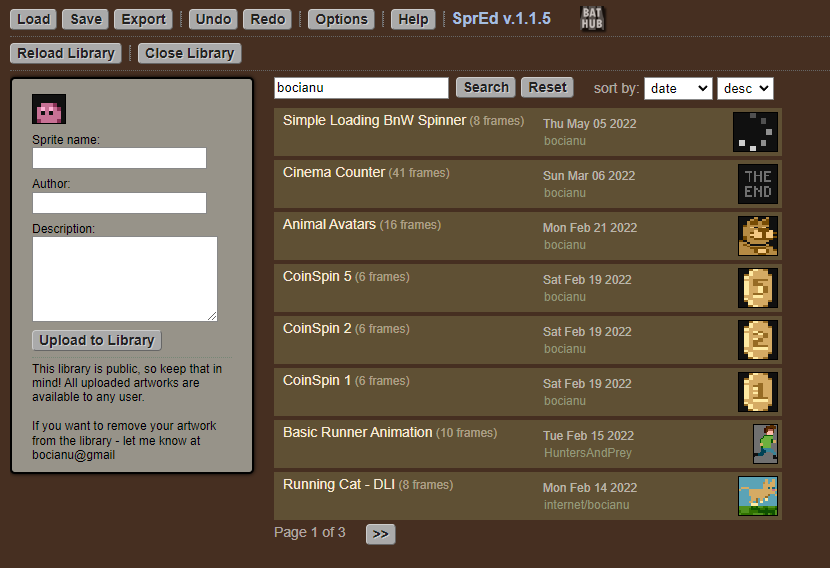This screenshot has width=830, height=568.
Task: Open the Basic Runner Animation thumbnail
Action: coord(765,444)
